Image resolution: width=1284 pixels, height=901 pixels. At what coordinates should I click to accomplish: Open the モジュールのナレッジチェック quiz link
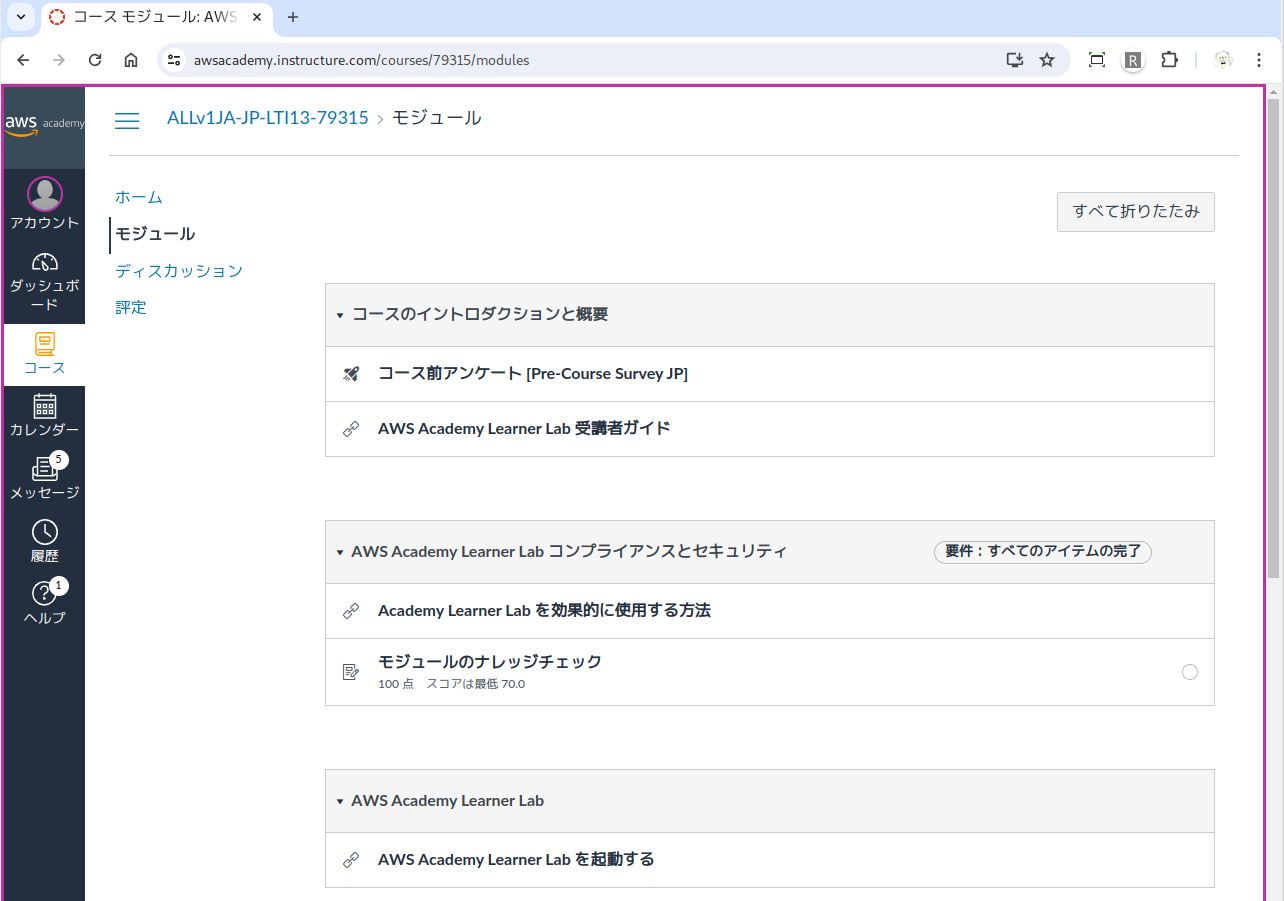(x=490, y=662)
